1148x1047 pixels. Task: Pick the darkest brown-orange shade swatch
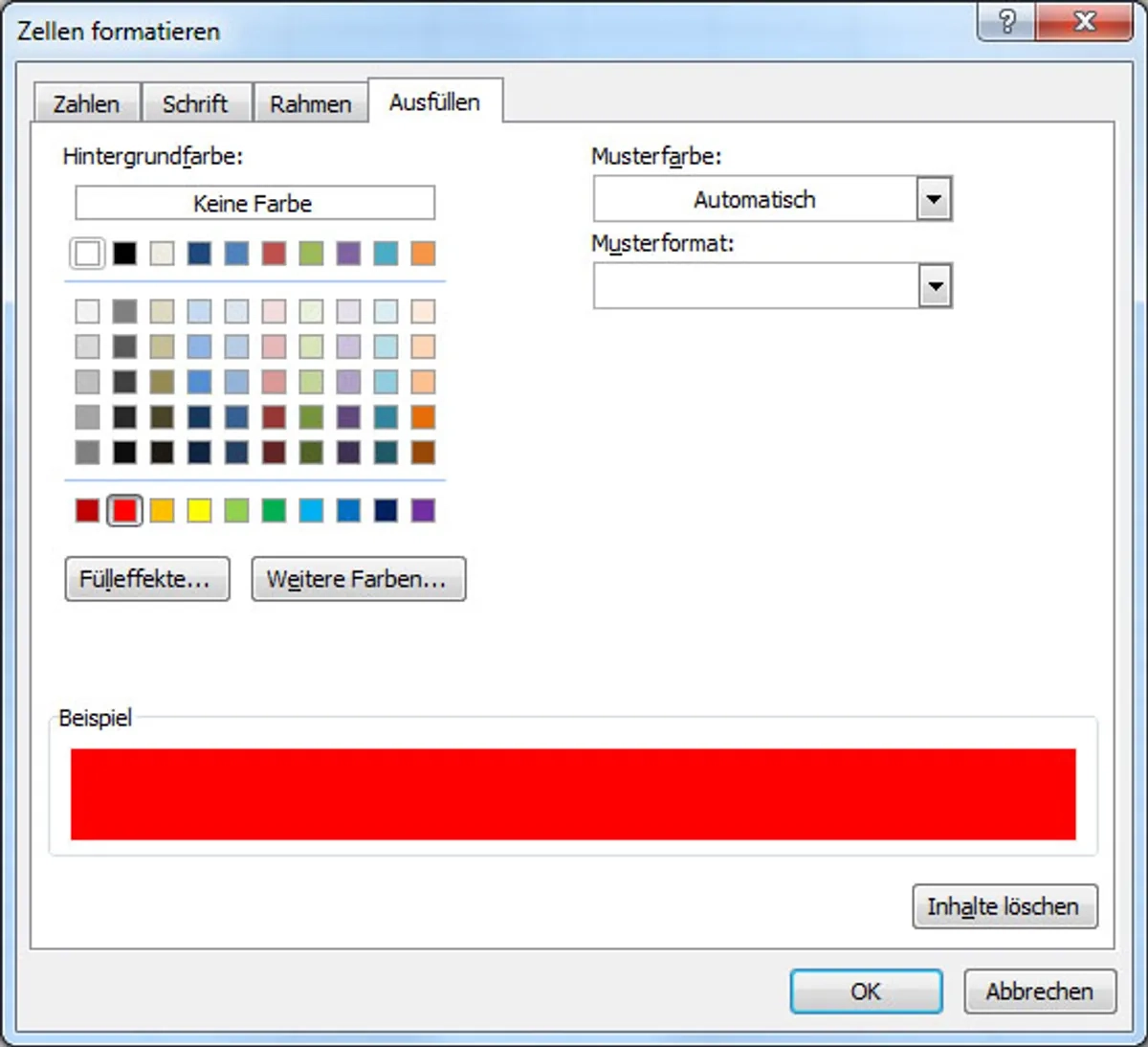tap(423, 452)
